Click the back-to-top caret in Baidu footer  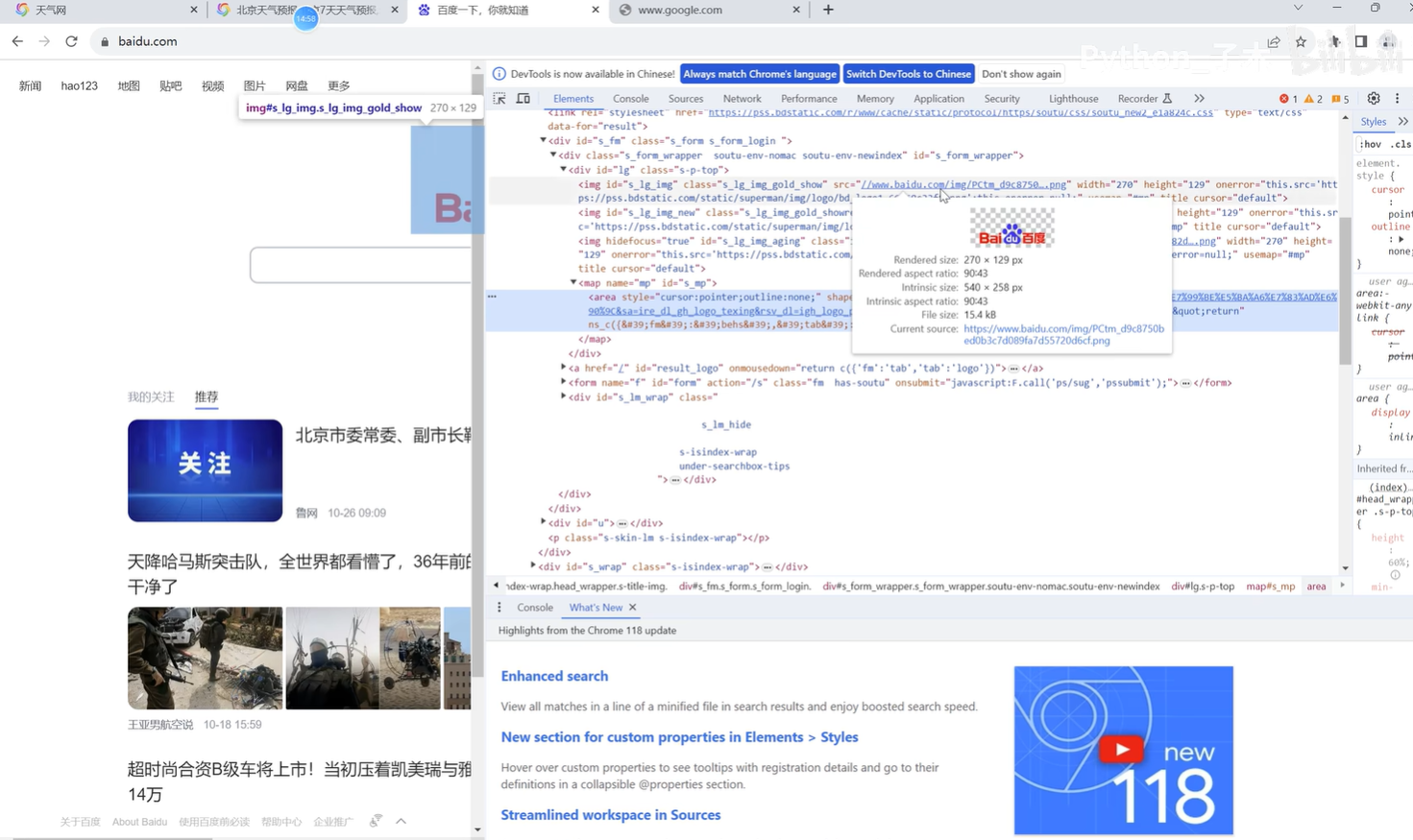pyautogui.click(x=401, y=822)
